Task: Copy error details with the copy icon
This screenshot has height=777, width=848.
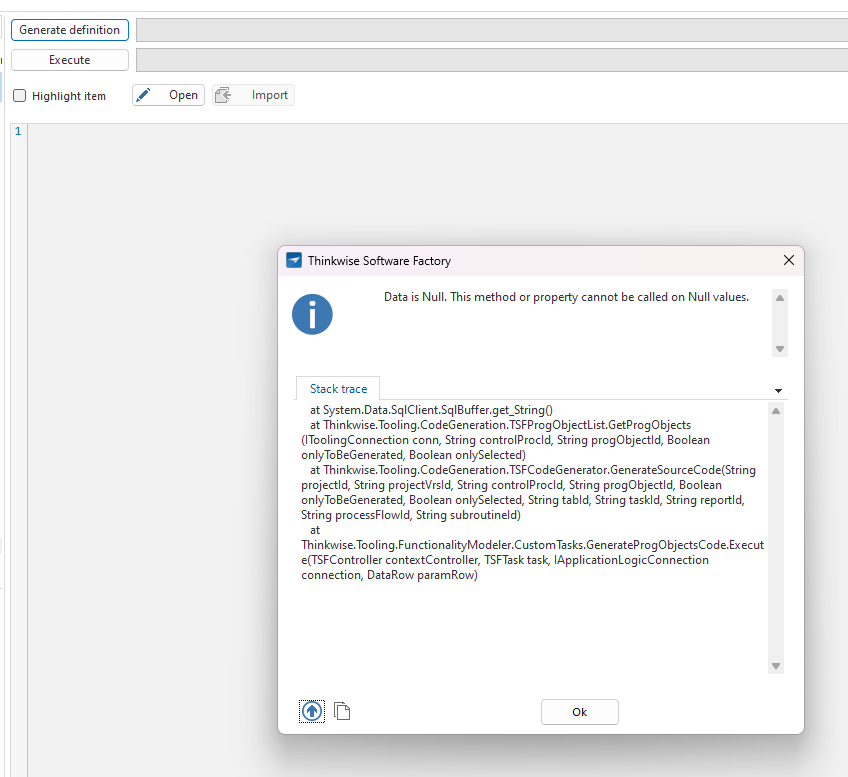Action: coord(342,711)
